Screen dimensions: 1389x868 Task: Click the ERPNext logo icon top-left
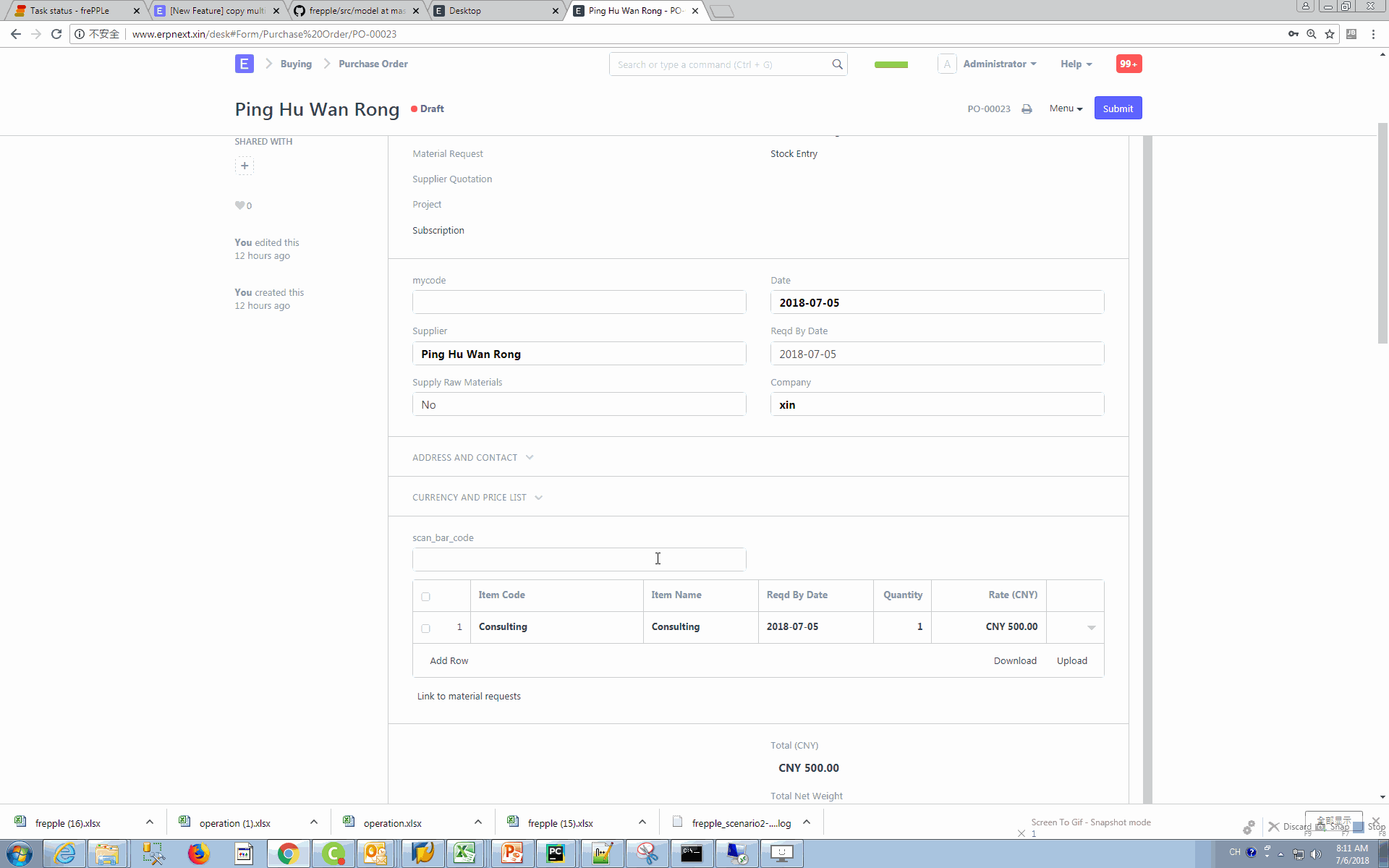coord(244,63)
